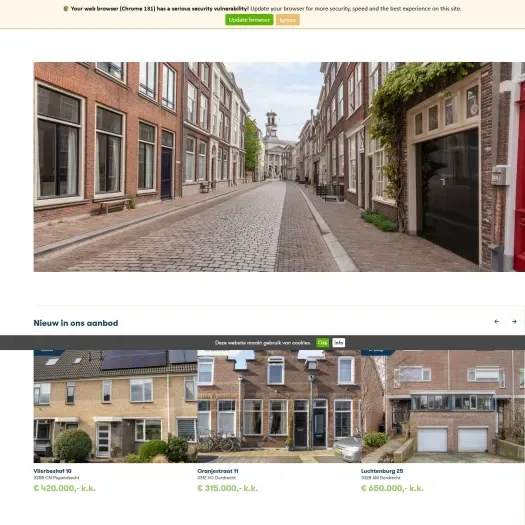Image resolution: width=525 pixels, height=525 pixels.
Task: Go to next listings with right arrow
Action: point(514,321)
